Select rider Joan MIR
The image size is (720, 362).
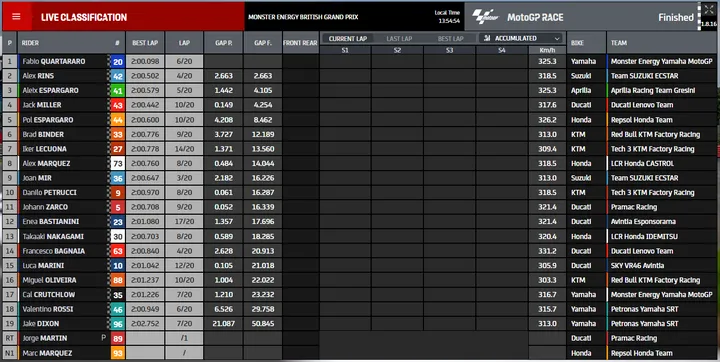coord(37,178)
